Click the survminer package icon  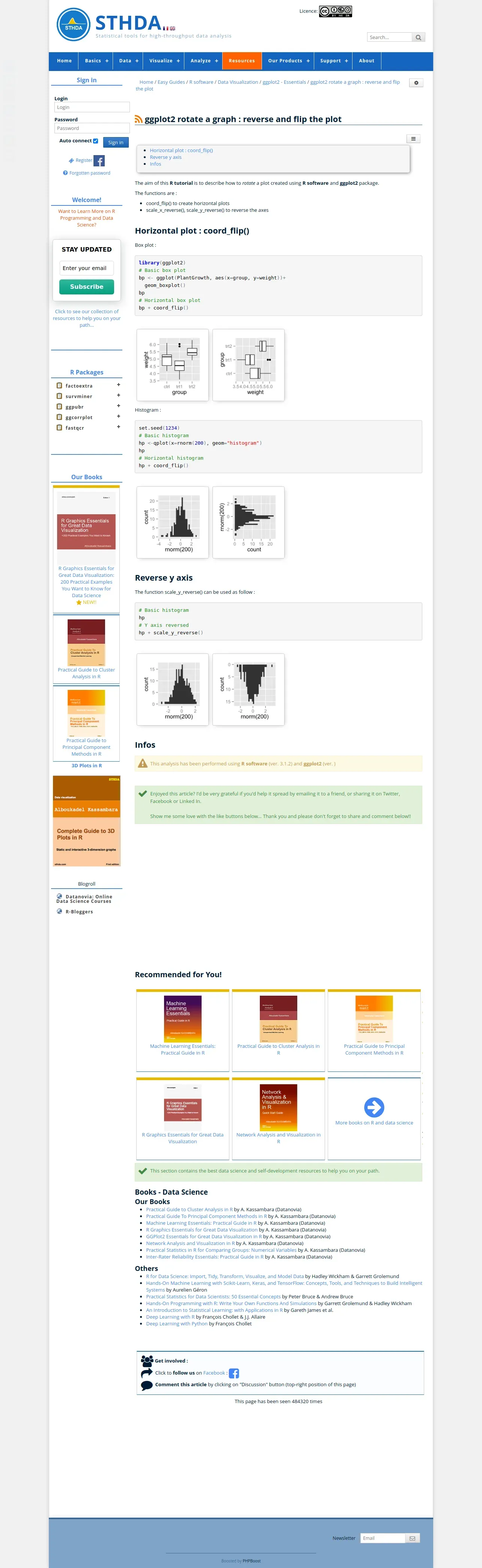(59, 395)
